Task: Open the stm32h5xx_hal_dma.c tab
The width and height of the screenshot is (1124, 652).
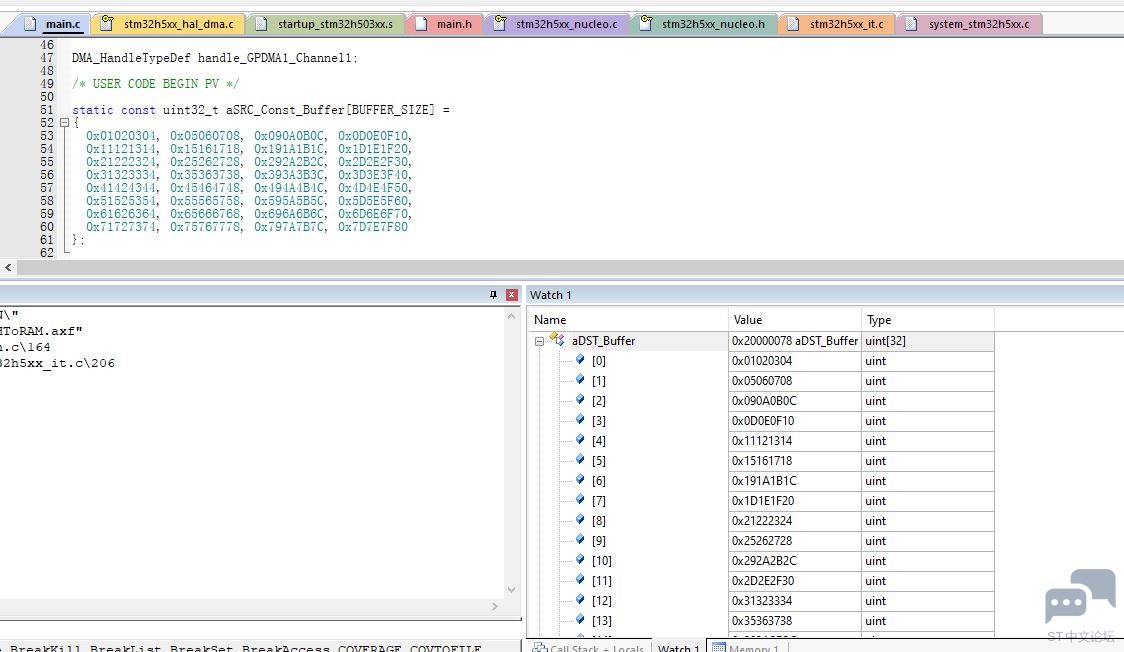Action: coord(169,24)
